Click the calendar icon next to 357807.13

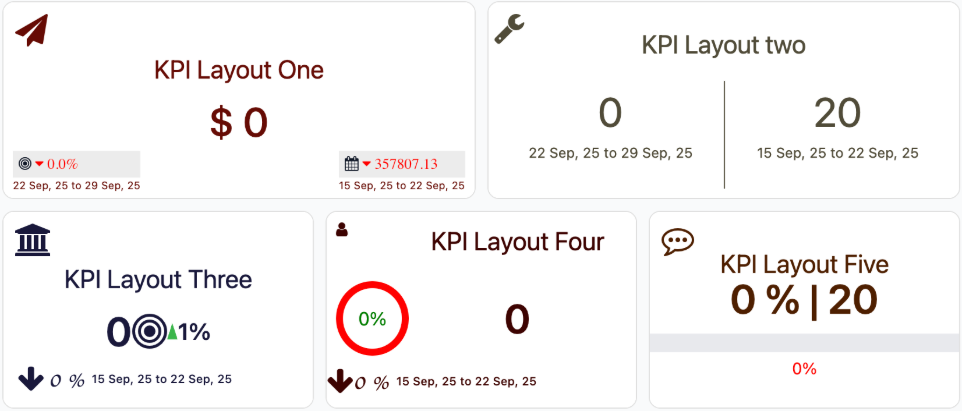point(351,164)
